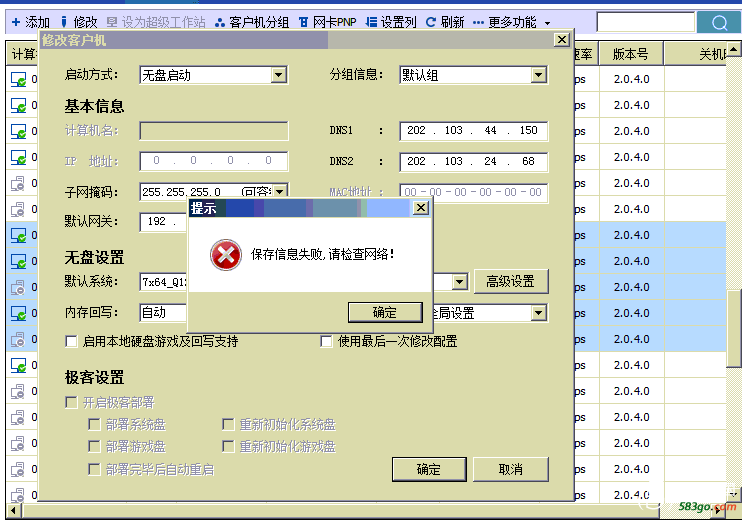Close the 提示 message dialog
Viewport: 742px width, 522px height.
click(x=421, y=208)
